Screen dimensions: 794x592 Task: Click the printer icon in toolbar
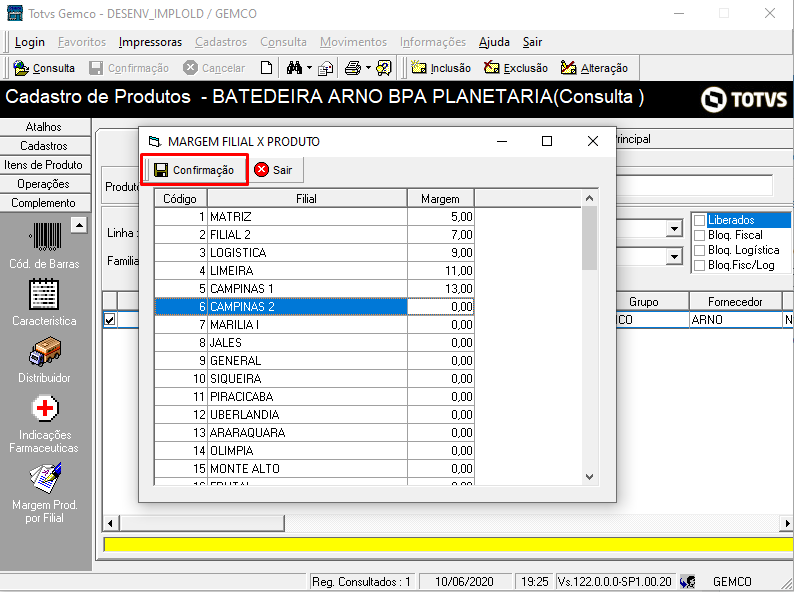tap(353, 68)
